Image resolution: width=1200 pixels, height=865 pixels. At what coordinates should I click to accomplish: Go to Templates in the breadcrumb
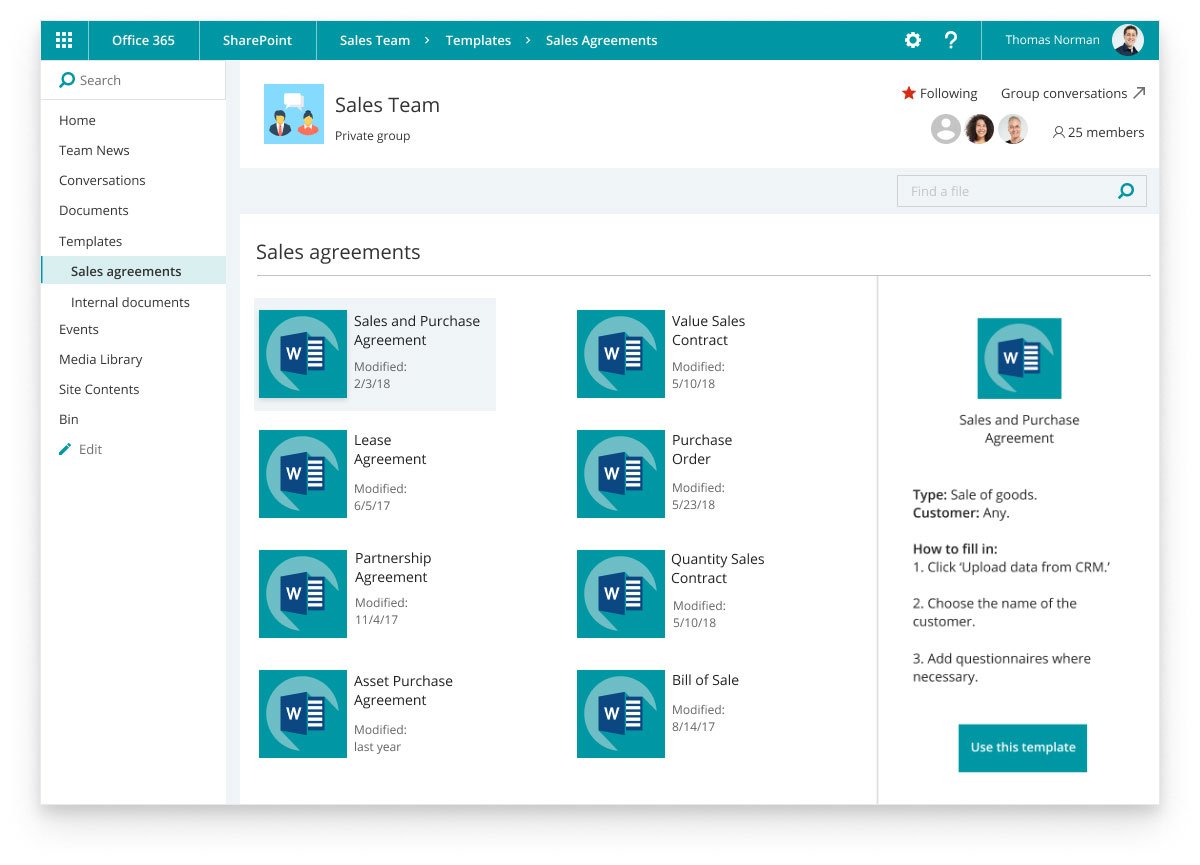pos(478,40)
